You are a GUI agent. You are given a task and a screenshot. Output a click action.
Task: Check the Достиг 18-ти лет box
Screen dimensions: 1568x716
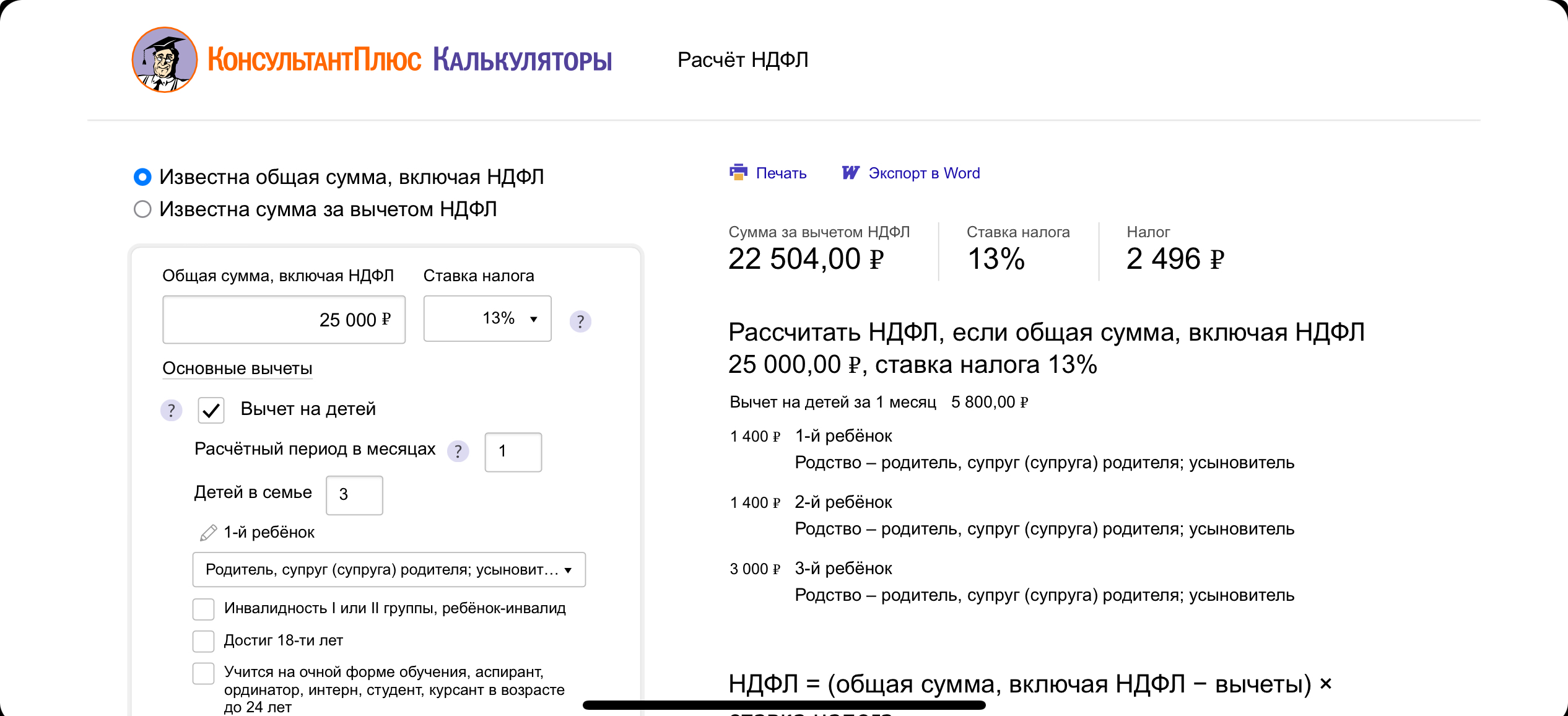tap(203, 641)
